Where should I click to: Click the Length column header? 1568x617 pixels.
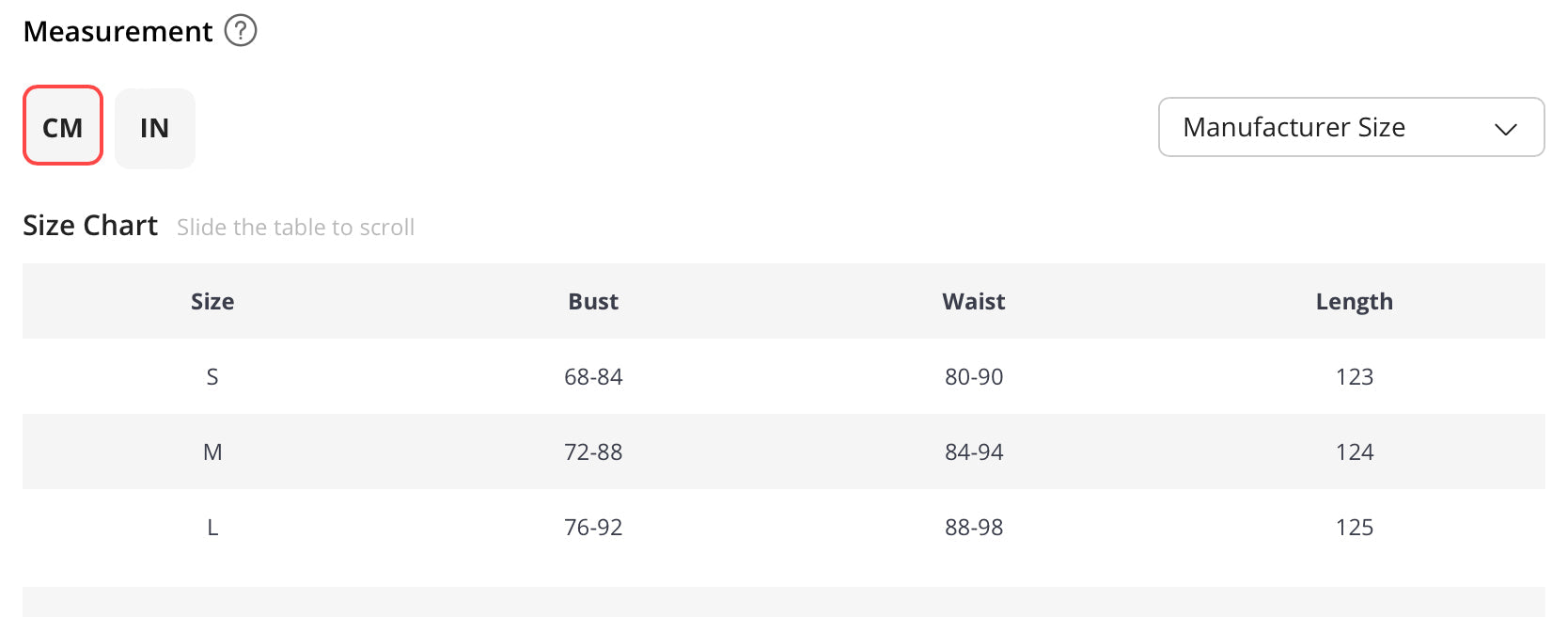point(1355,302)
